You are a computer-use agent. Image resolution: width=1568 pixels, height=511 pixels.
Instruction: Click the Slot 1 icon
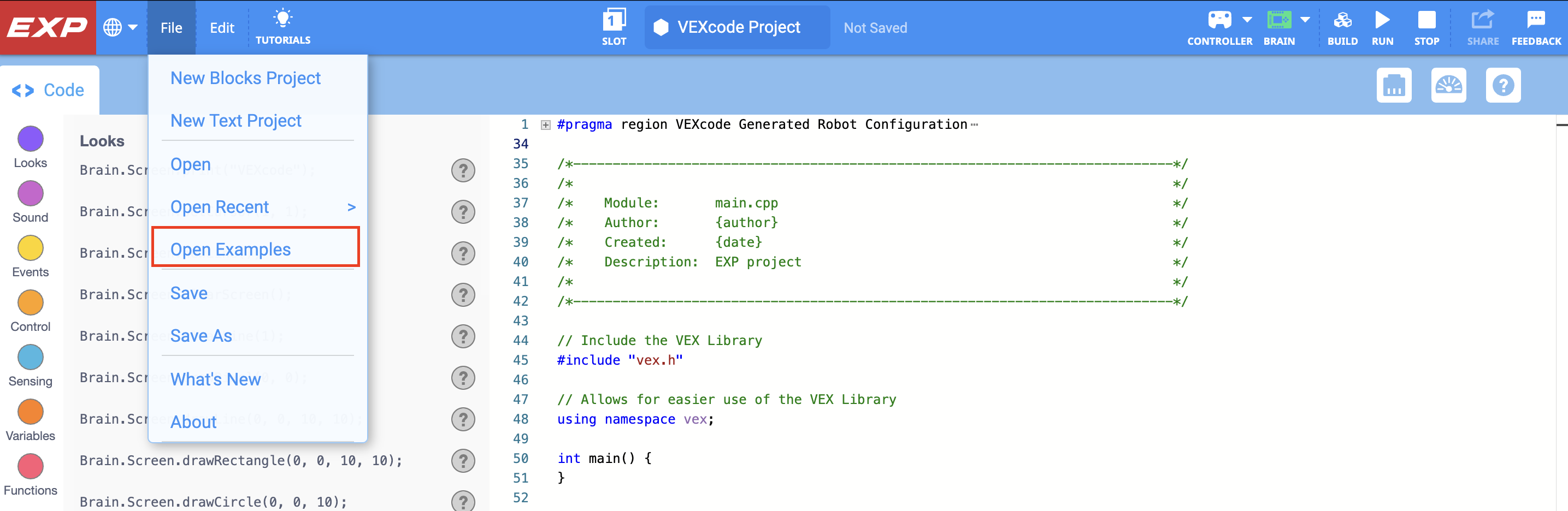click(614, 25)
